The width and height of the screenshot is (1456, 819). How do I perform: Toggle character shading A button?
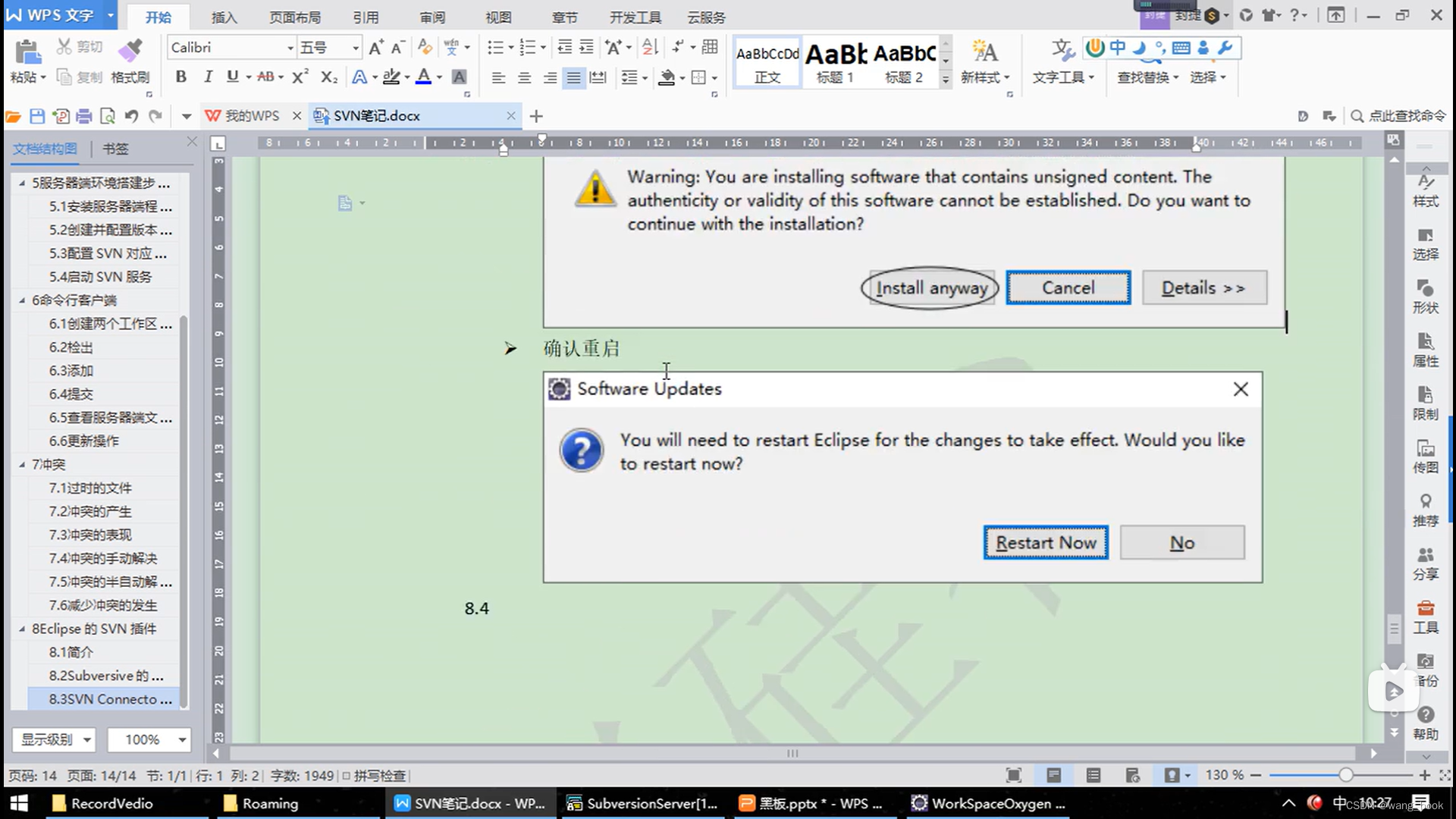(x=459, y=77)
